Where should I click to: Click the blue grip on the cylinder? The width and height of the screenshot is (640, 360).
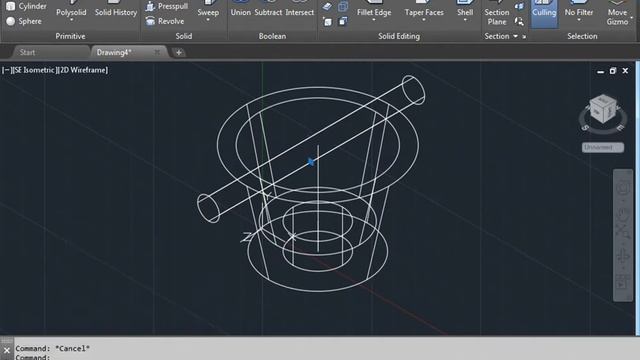[x=311, y=162]
